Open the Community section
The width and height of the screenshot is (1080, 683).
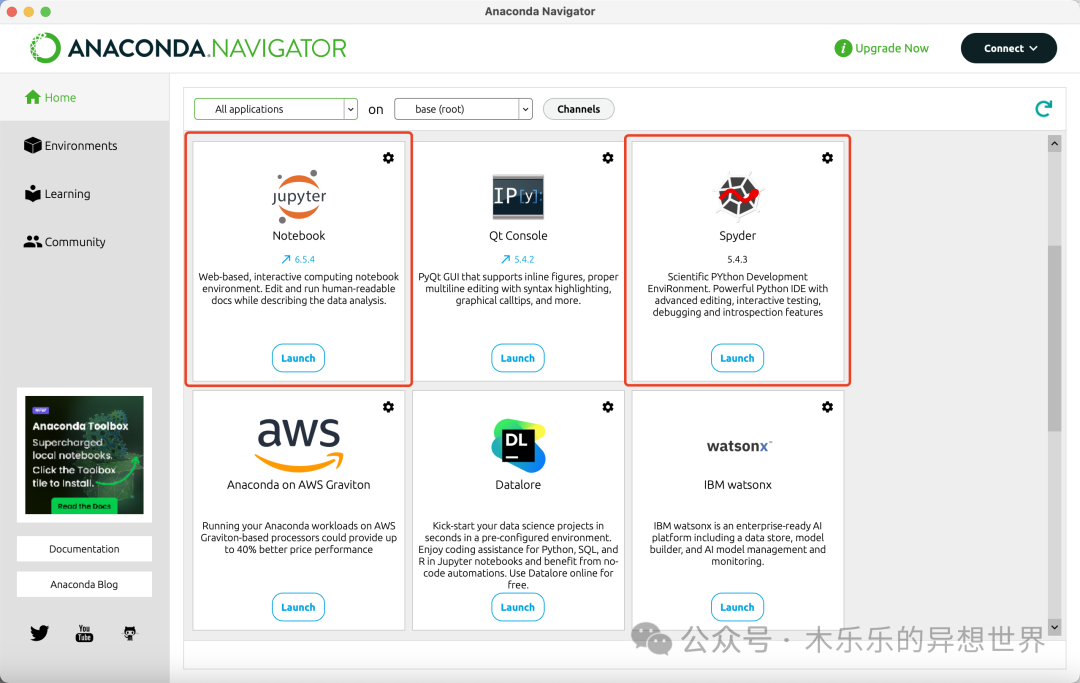coord(65,242)
